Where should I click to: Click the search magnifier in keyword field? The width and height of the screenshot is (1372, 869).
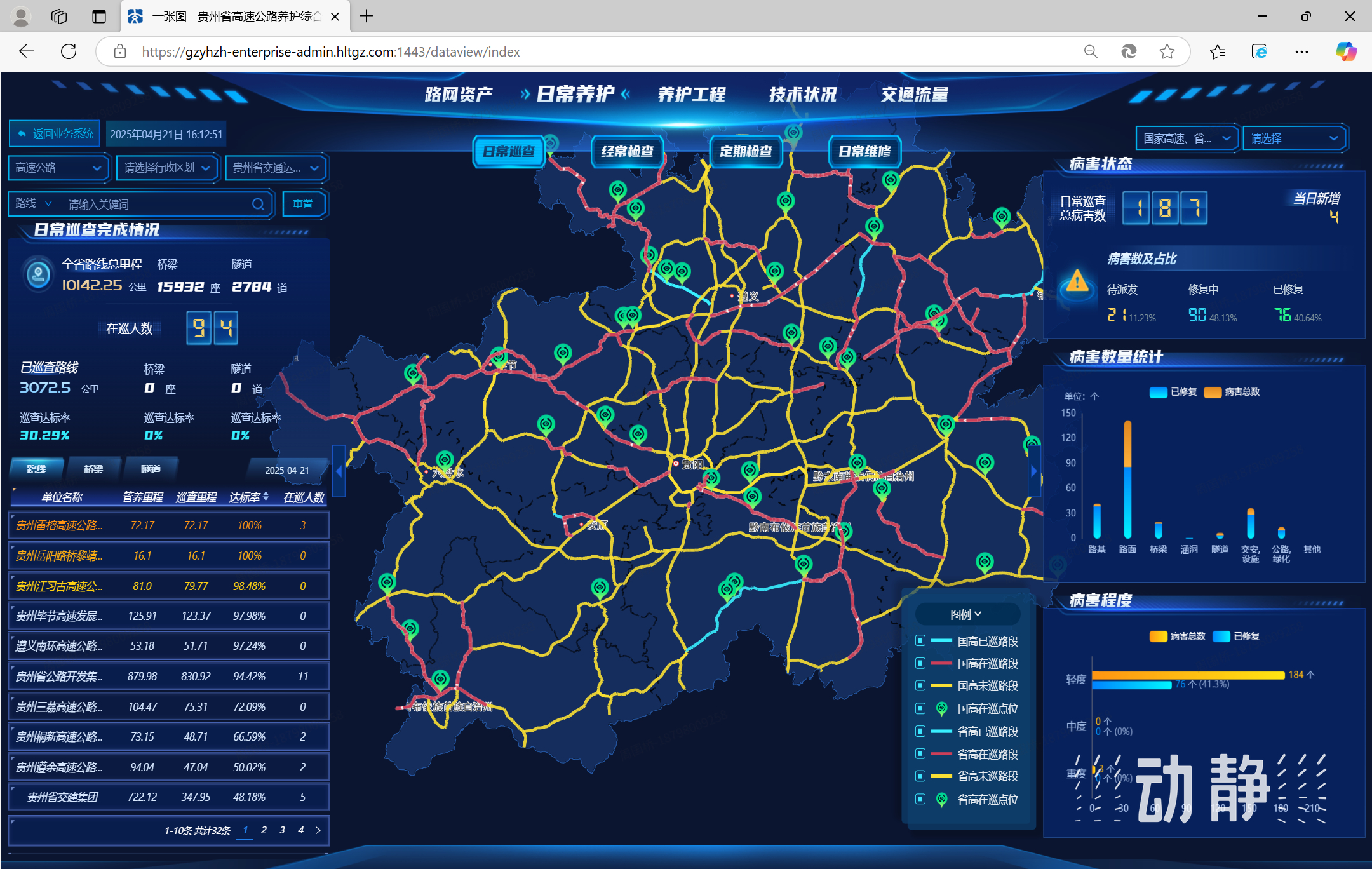[258, 204]
